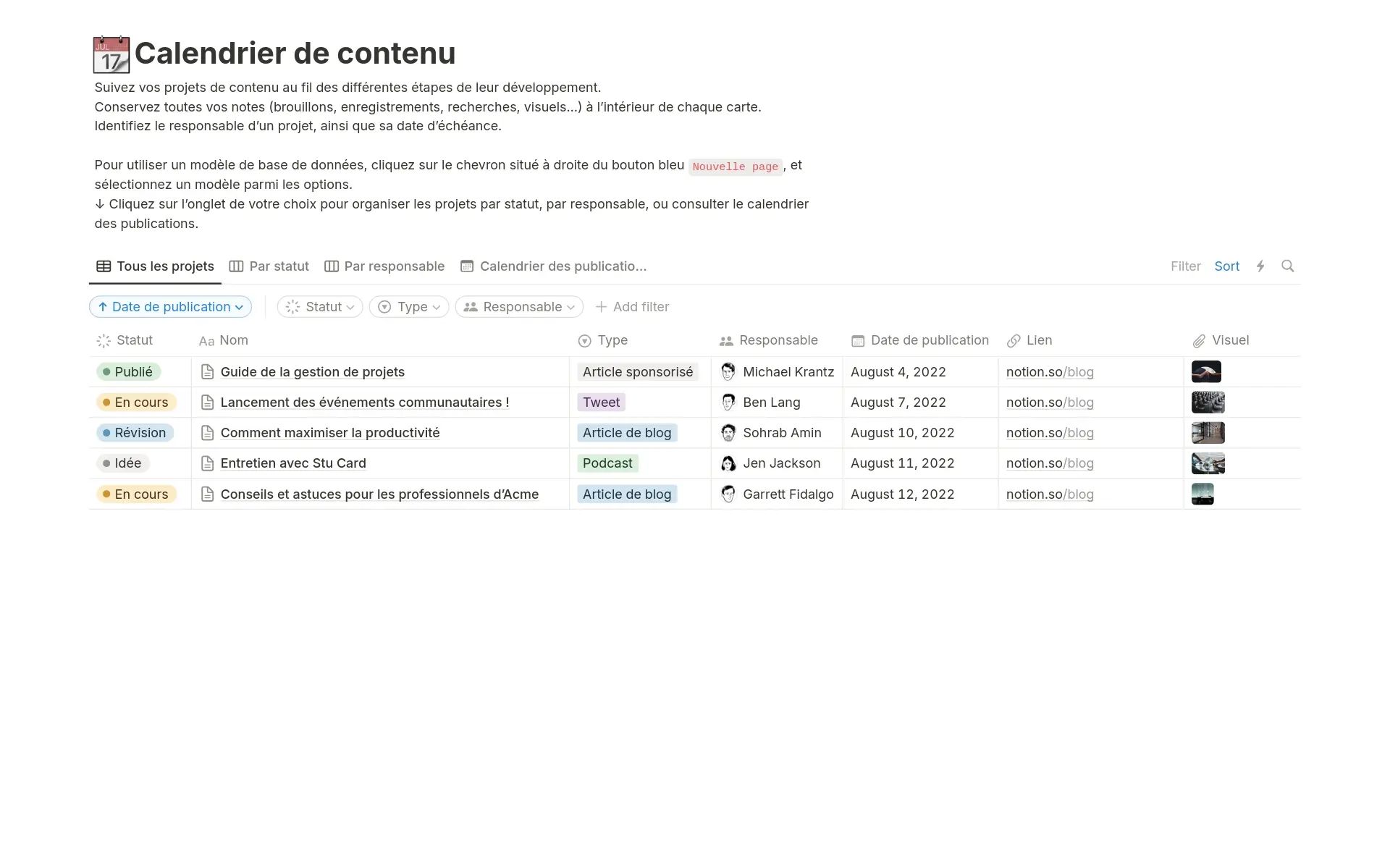The width and height of the screenshot is (1390, 868).
Task: Switch to the Calendrier des publications tab
Action: click(x=563, y=266)
